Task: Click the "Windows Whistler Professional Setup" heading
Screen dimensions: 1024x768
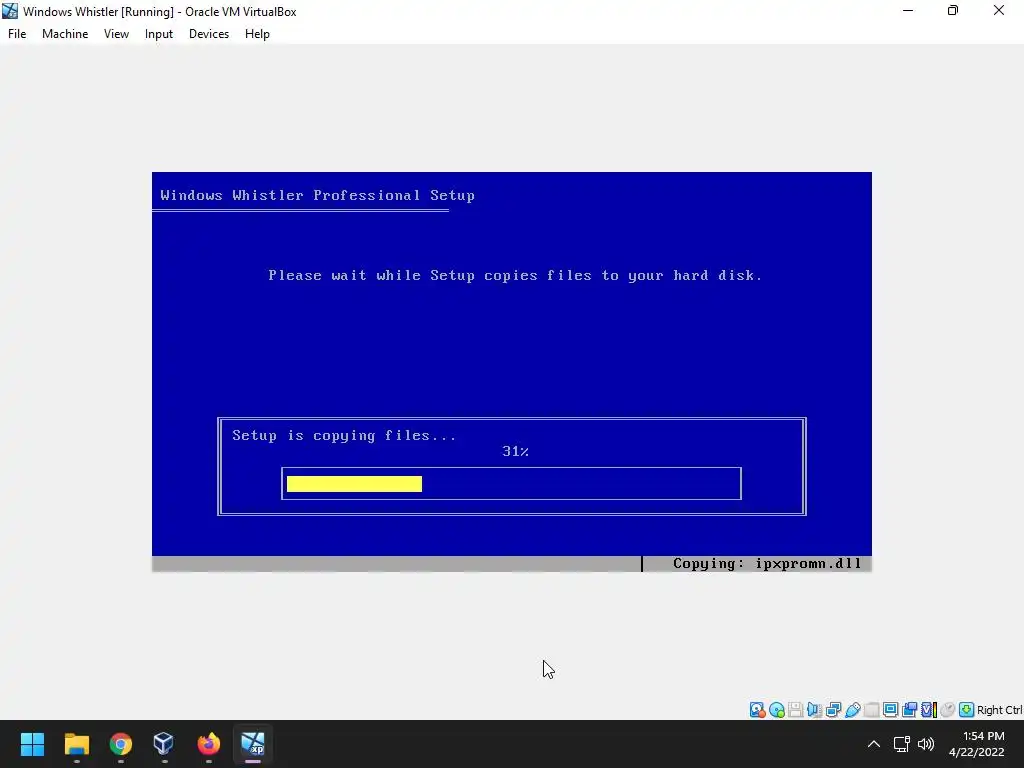Action: click(x=317, y=195)
